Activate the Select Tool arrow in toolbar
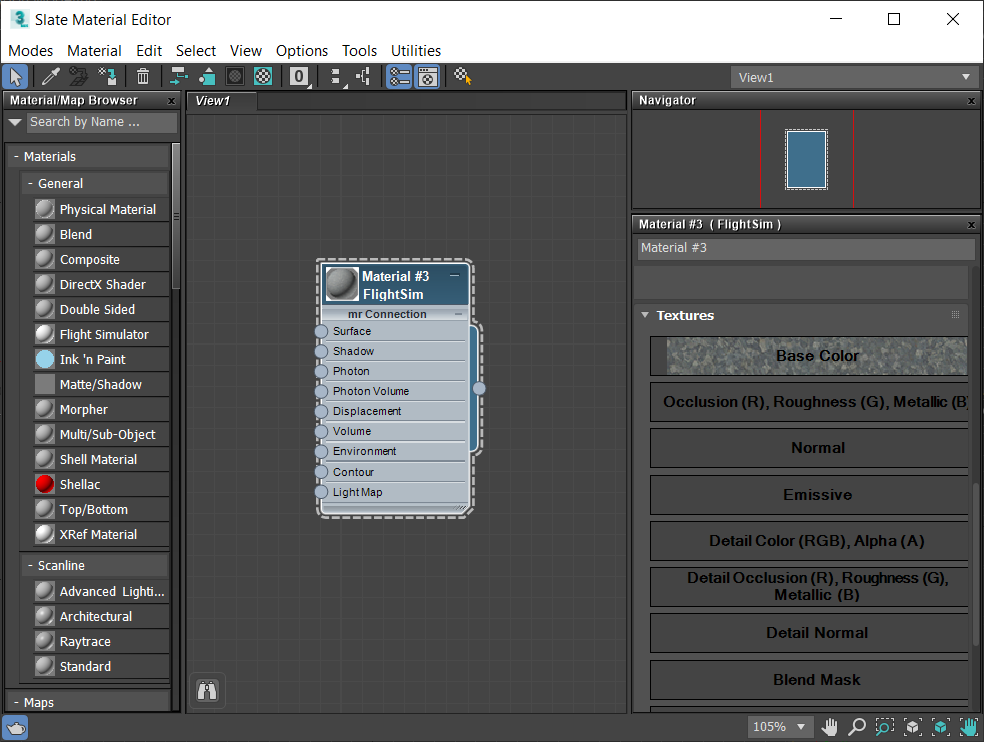Image resolution: width=984 pixels, height=742 pixels. click(x=15, y=77)
